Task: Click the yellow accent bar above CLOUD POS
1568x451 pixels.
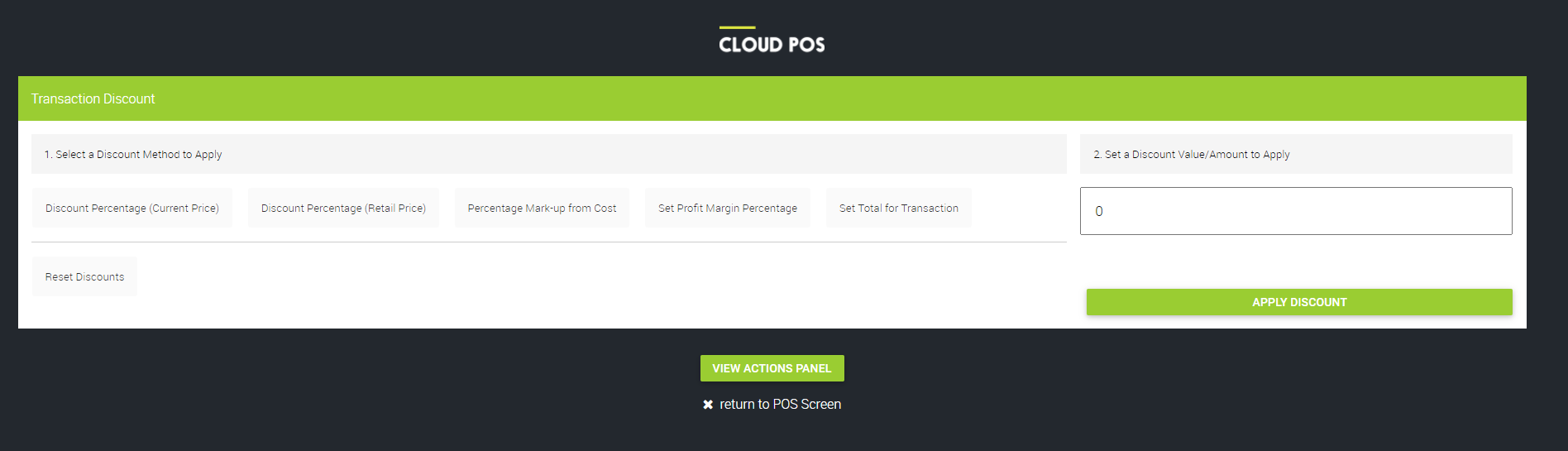Action: pyautogui.click(x=737, y=27)
